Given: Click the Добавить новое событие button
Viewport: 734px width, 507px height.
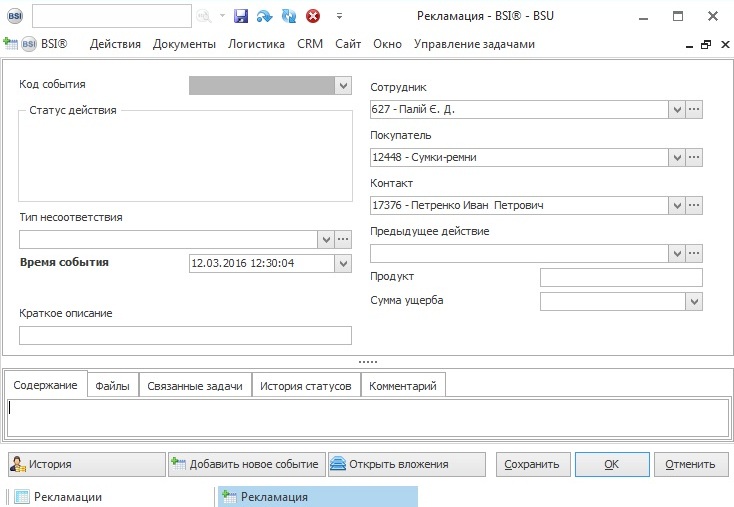Looking at the screenshot, I should [246, 464].
